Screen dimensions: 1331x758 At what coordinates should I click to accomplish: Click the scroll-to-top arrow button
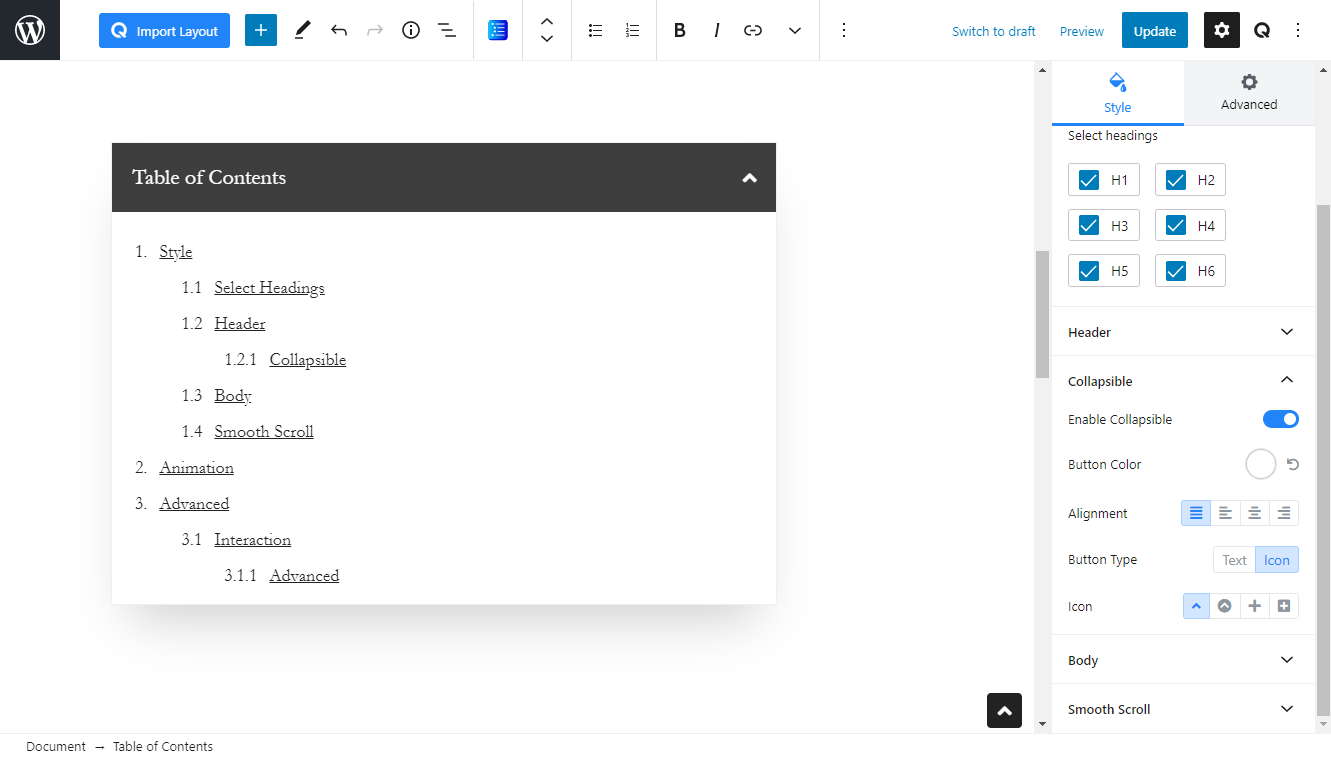(x=1004, y=710)
